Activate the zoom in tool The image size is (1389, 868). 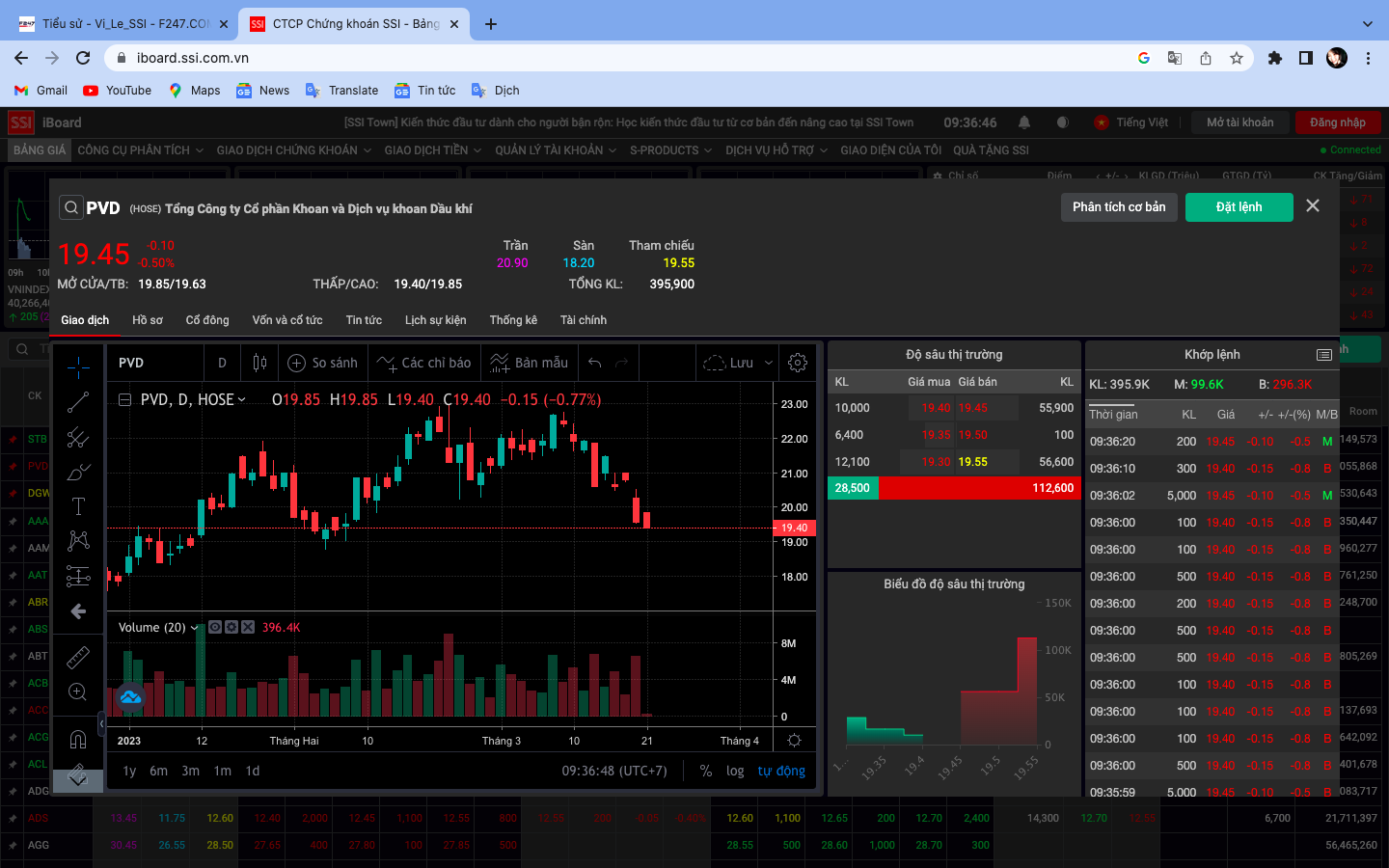tap(78, 692)
